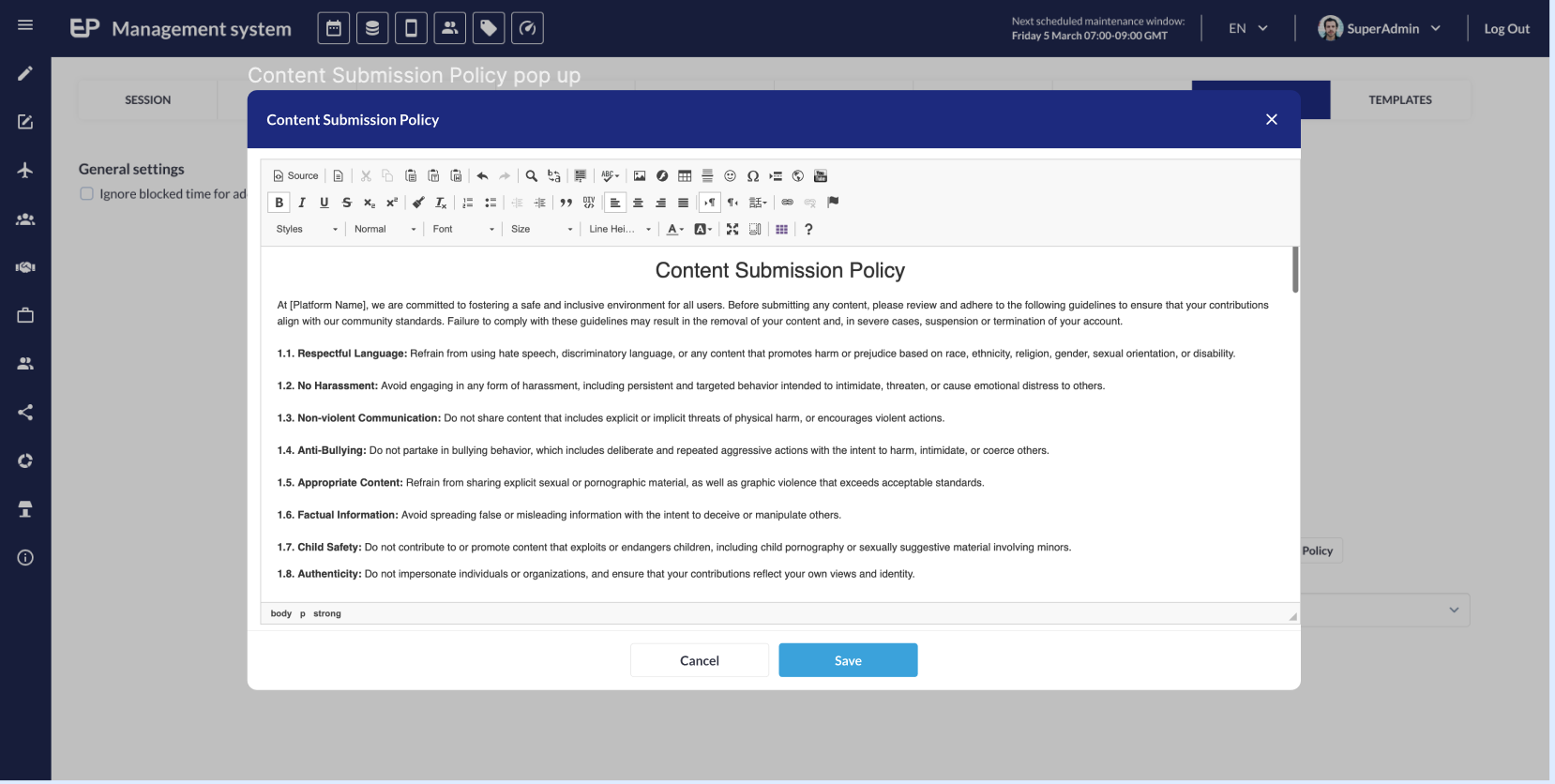Toggle Source view in the editor
Viewport: 1555px width, 784px height.
295,175
